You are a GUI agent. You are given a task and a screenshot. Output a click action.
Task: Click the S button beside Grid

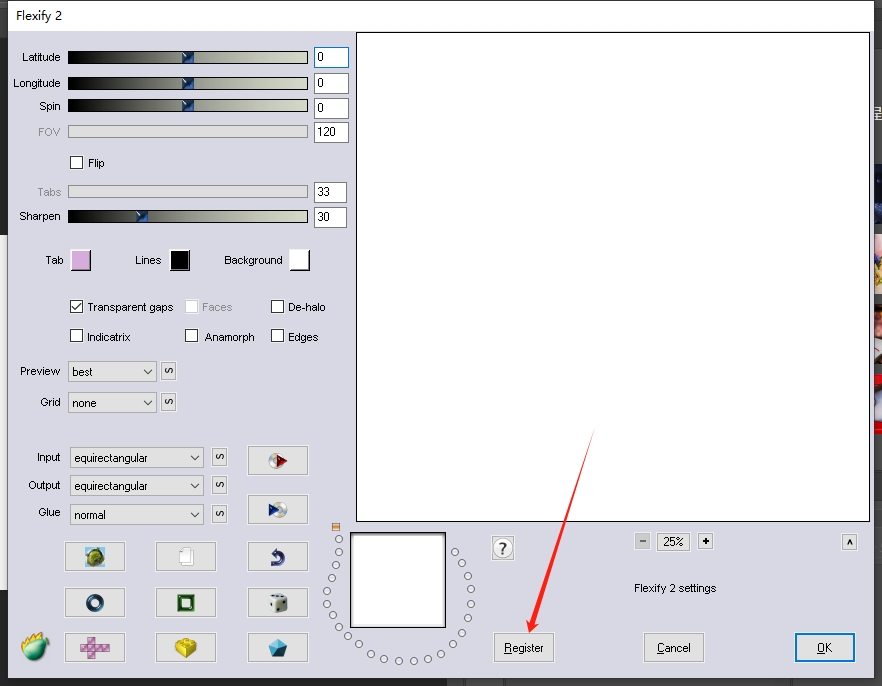[x=168, y=402]
